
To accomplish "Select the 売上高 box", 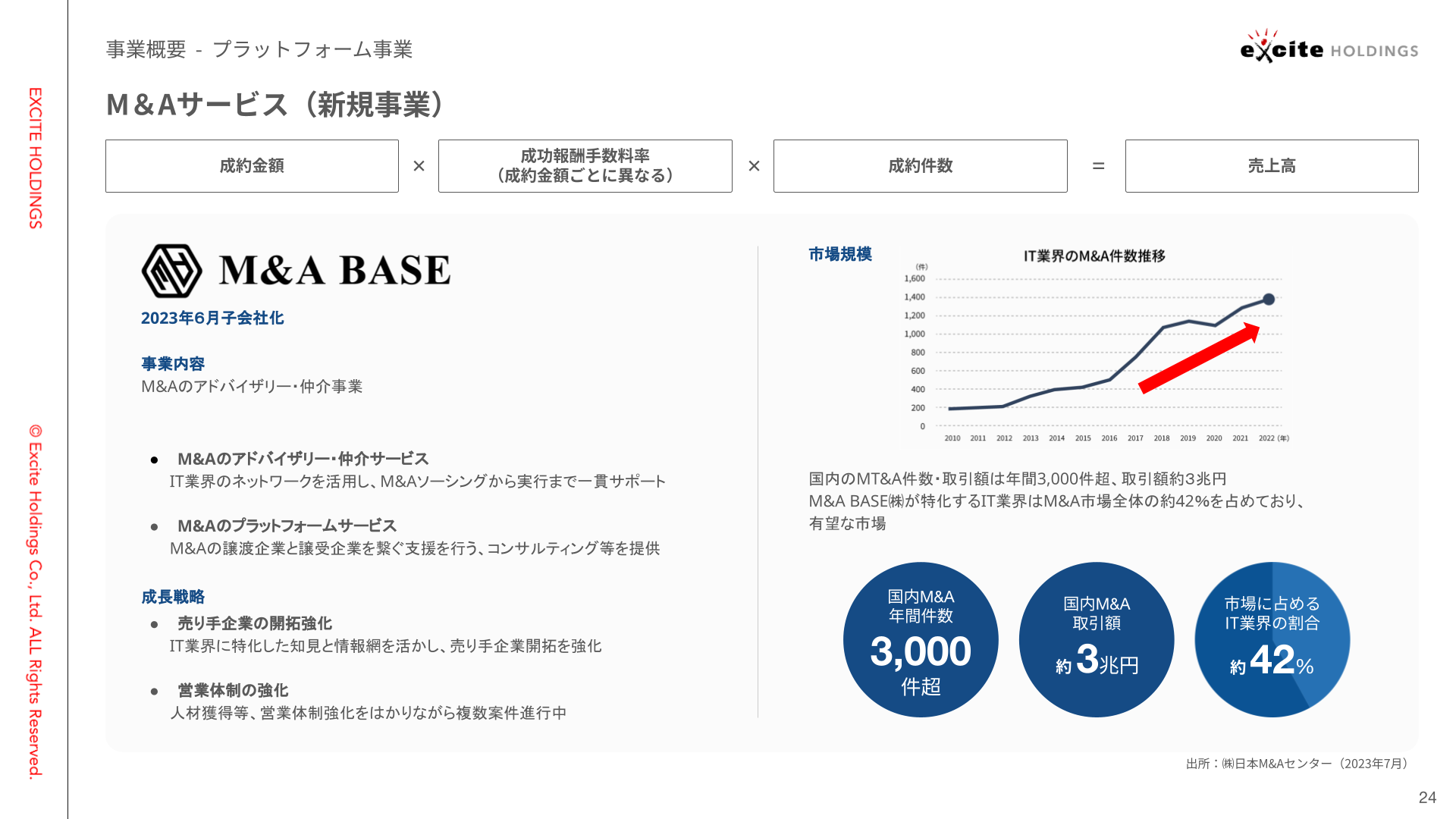I will point(1272,166).
